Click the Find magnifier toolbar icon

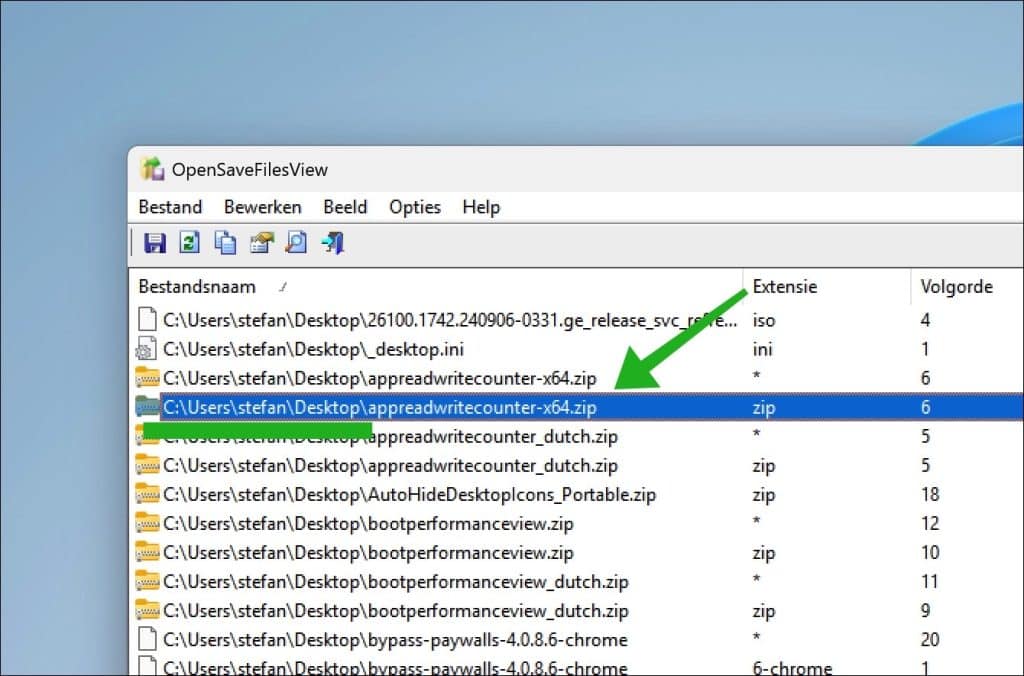click(x=296, y=242)
